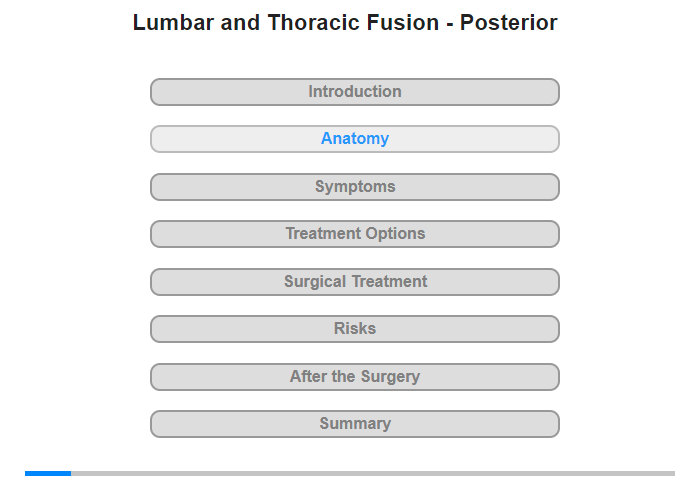The image size is (700, 480).
Task: View the Risks section
Action: (354, 329)
